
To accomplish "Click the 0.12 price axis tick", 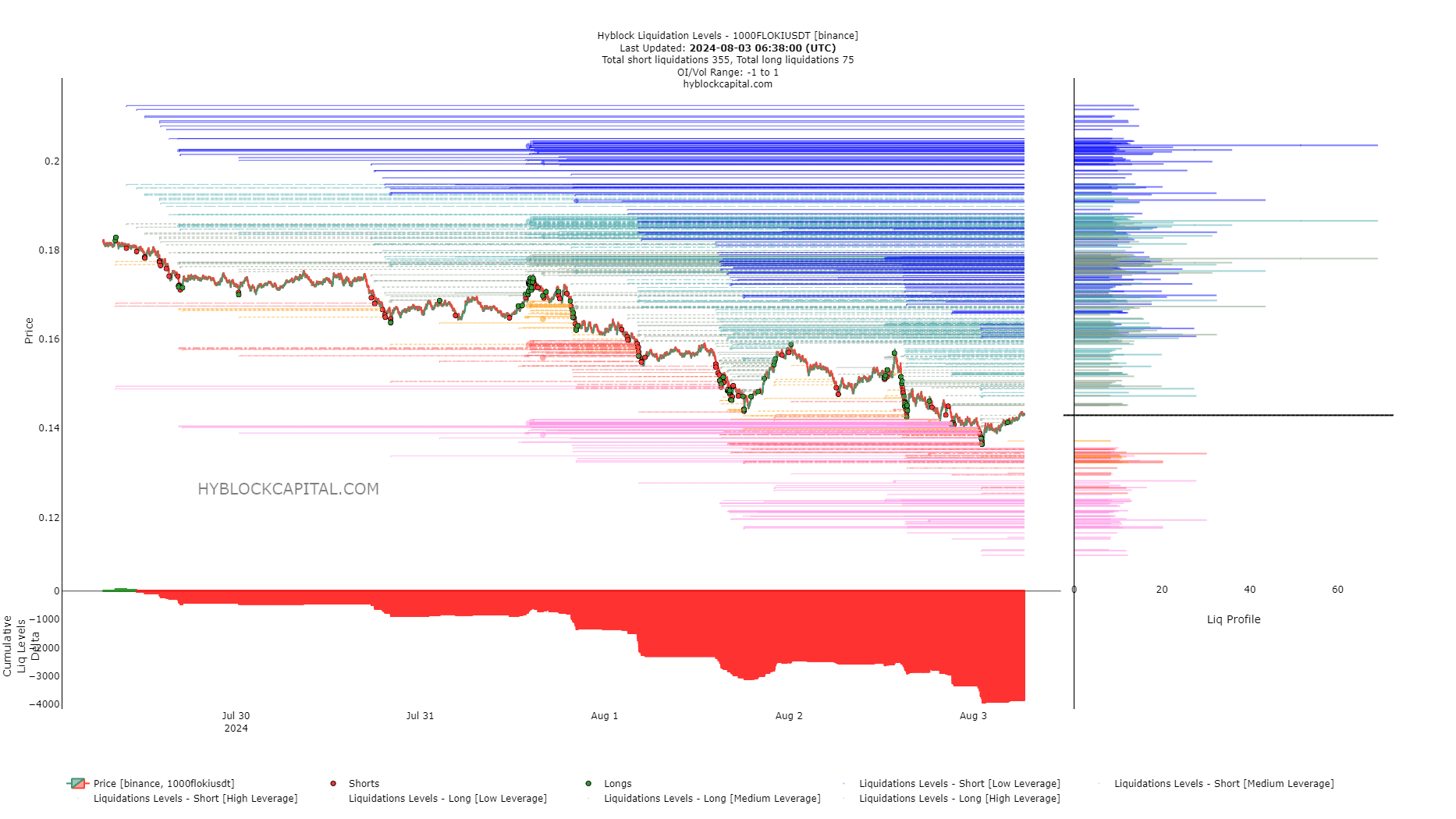I will (48, 517).
